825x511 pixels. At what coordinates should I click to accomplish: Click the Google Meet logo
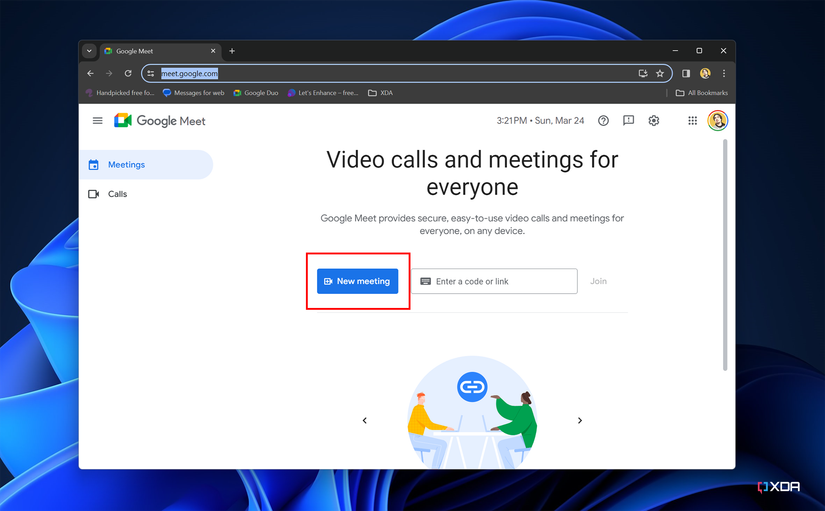point(159,121)
